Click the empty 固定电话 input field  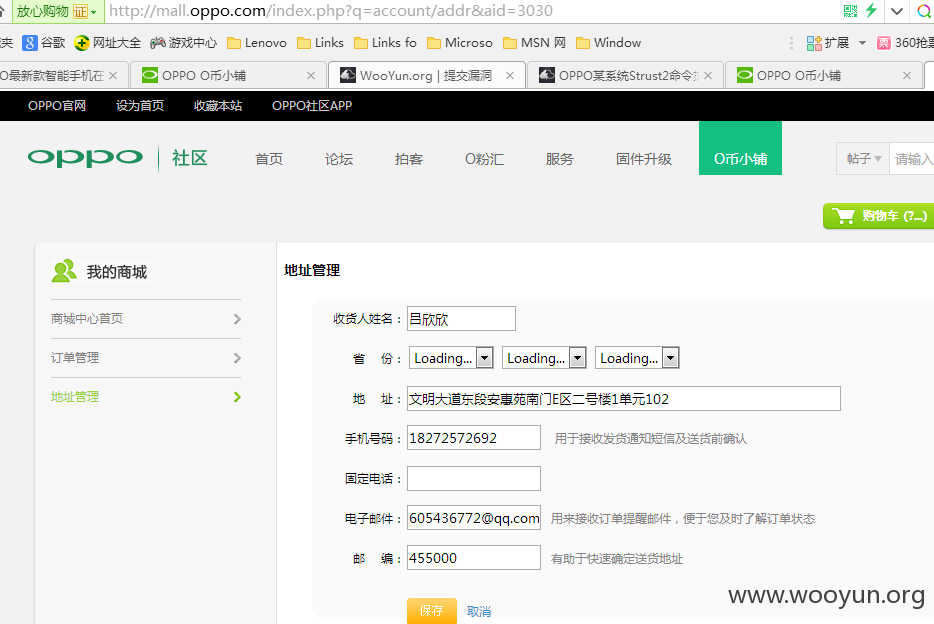(x=474, y=478)
